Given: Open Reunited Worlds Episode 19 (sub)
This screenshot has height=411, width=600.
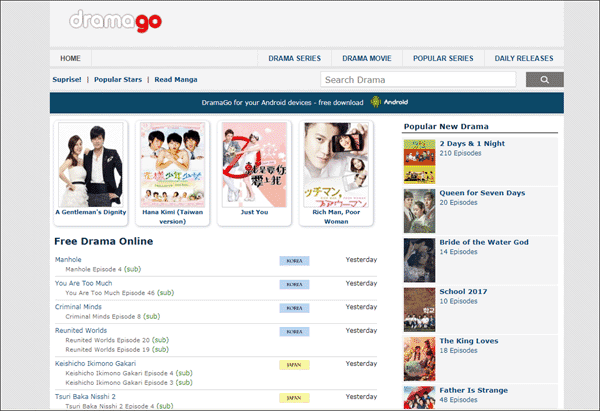Looking at the screenshot, I should click(117, 350).
